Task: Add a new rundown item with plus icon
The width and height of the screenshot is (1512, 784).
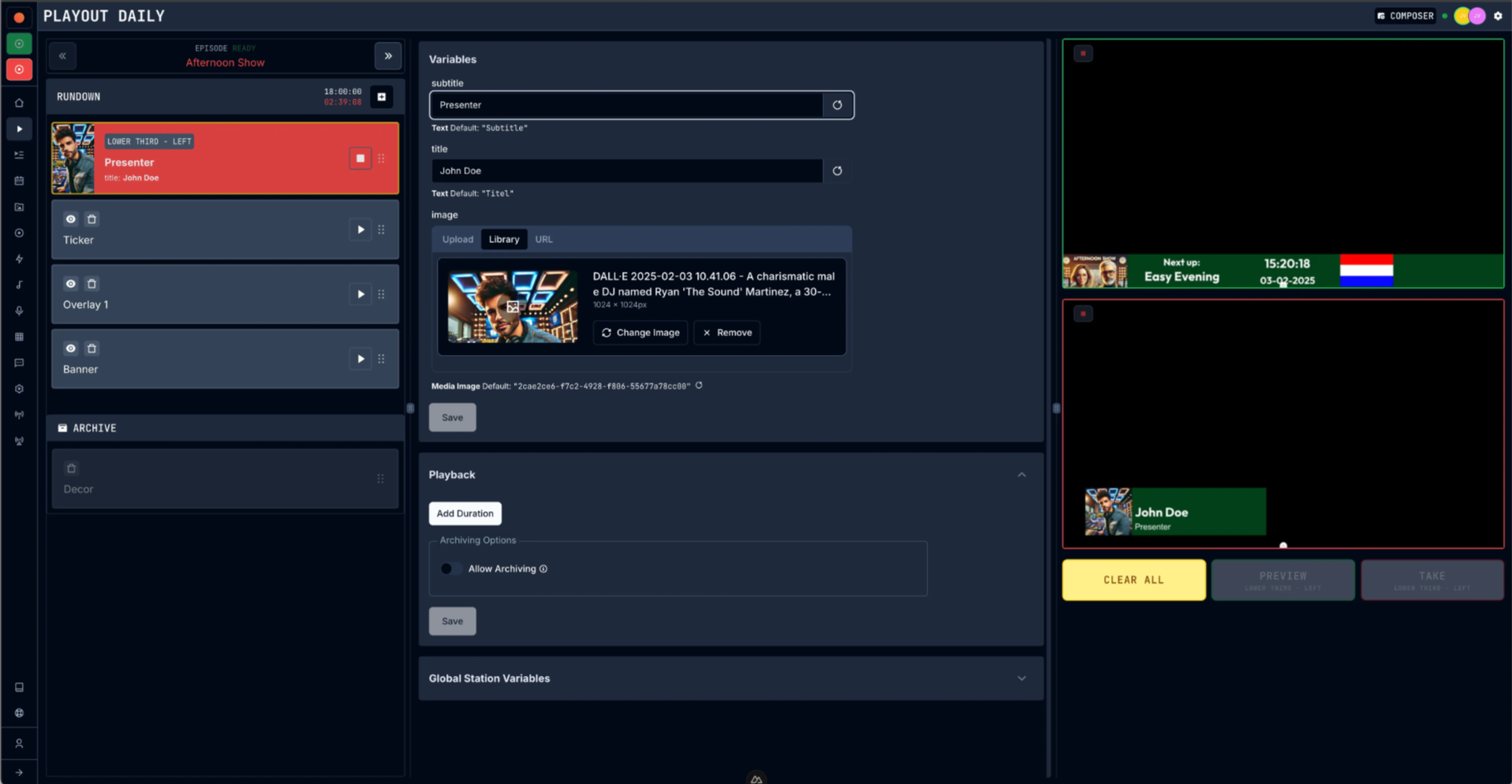Action: 382,97
